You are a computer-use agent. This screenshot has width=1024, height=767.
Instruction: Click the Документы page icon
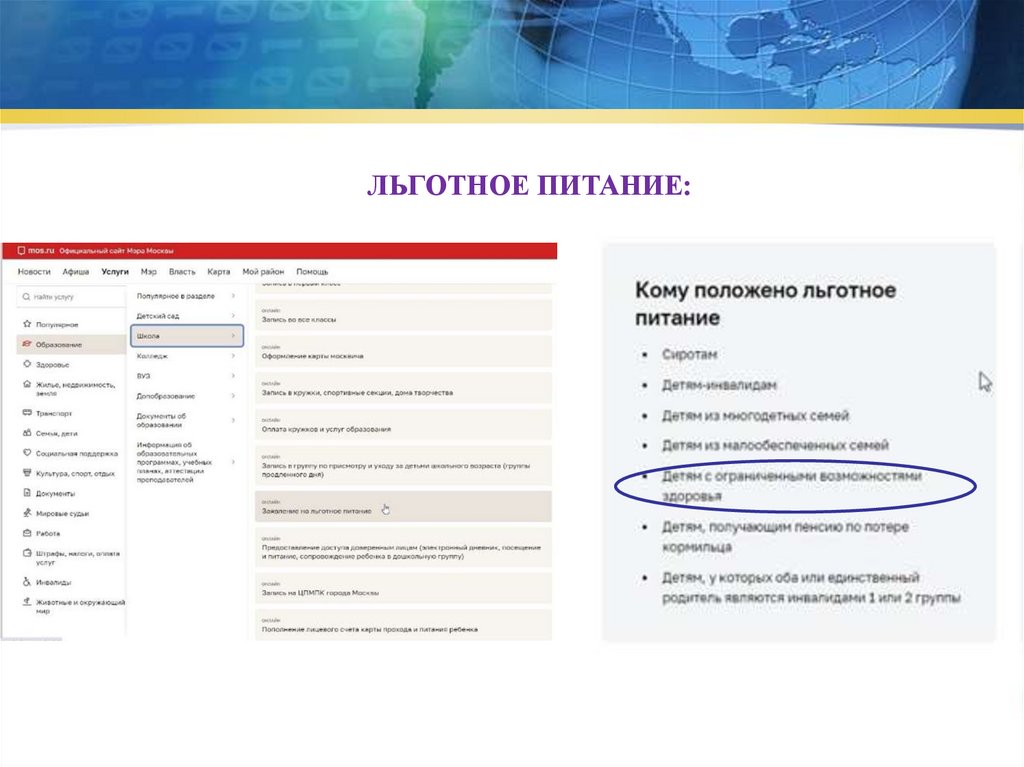[27, 493]
